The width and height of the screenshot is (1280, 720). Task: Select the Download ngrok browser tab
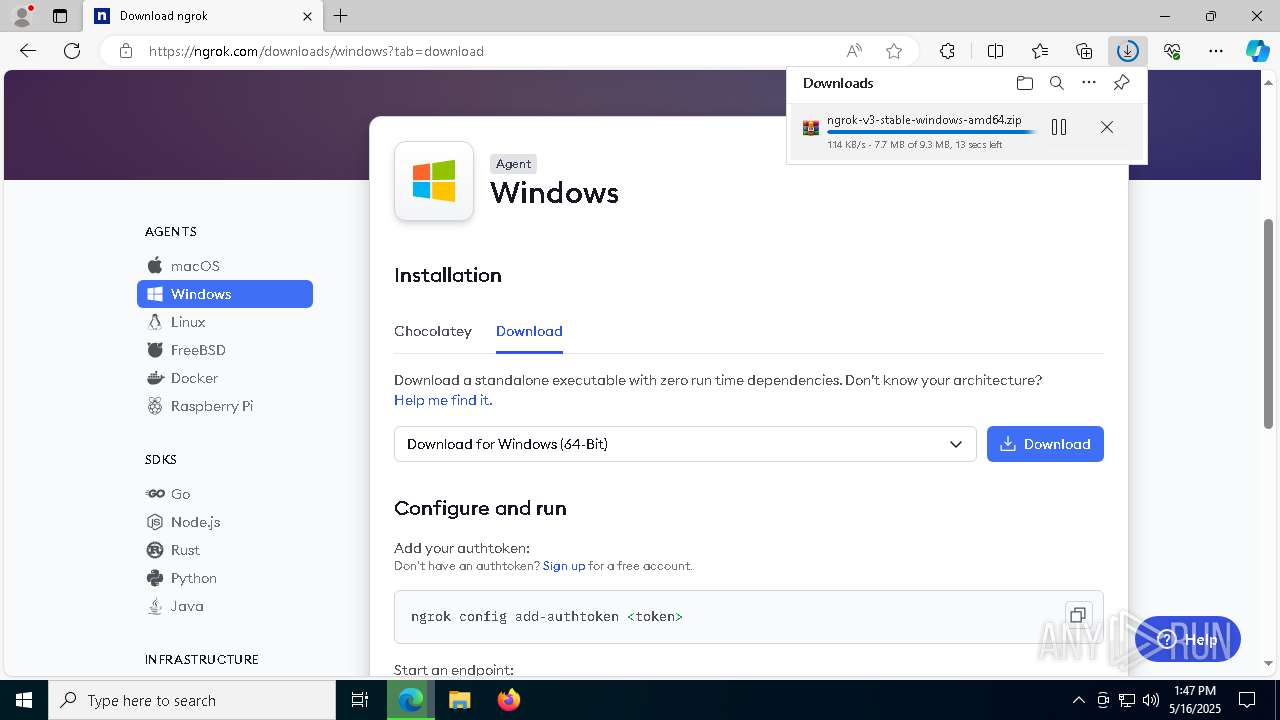pyautogui.click(x=204, y=16)
